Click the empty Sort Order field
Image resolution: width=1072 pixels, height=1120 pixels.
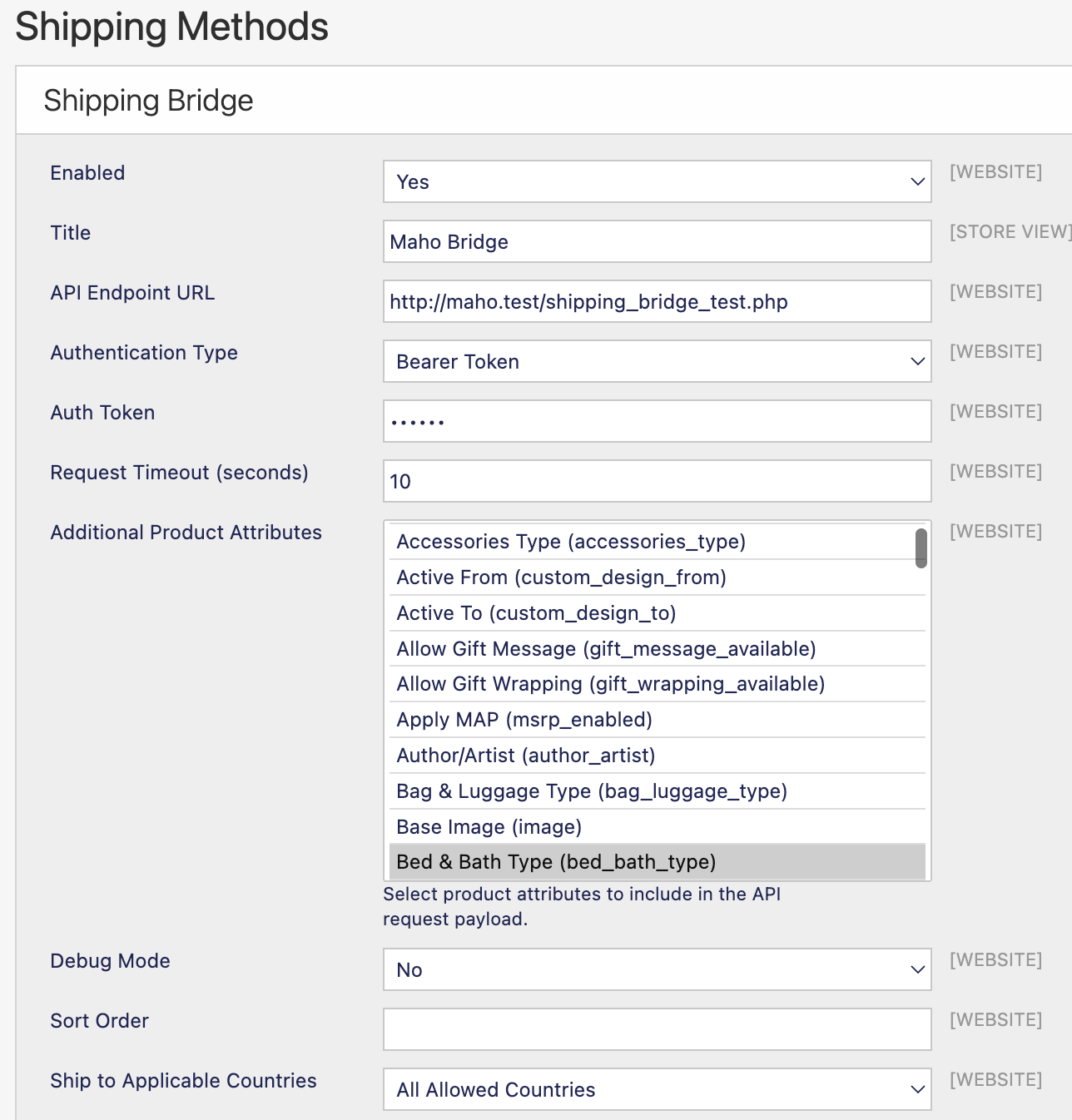pos(657,1029)
